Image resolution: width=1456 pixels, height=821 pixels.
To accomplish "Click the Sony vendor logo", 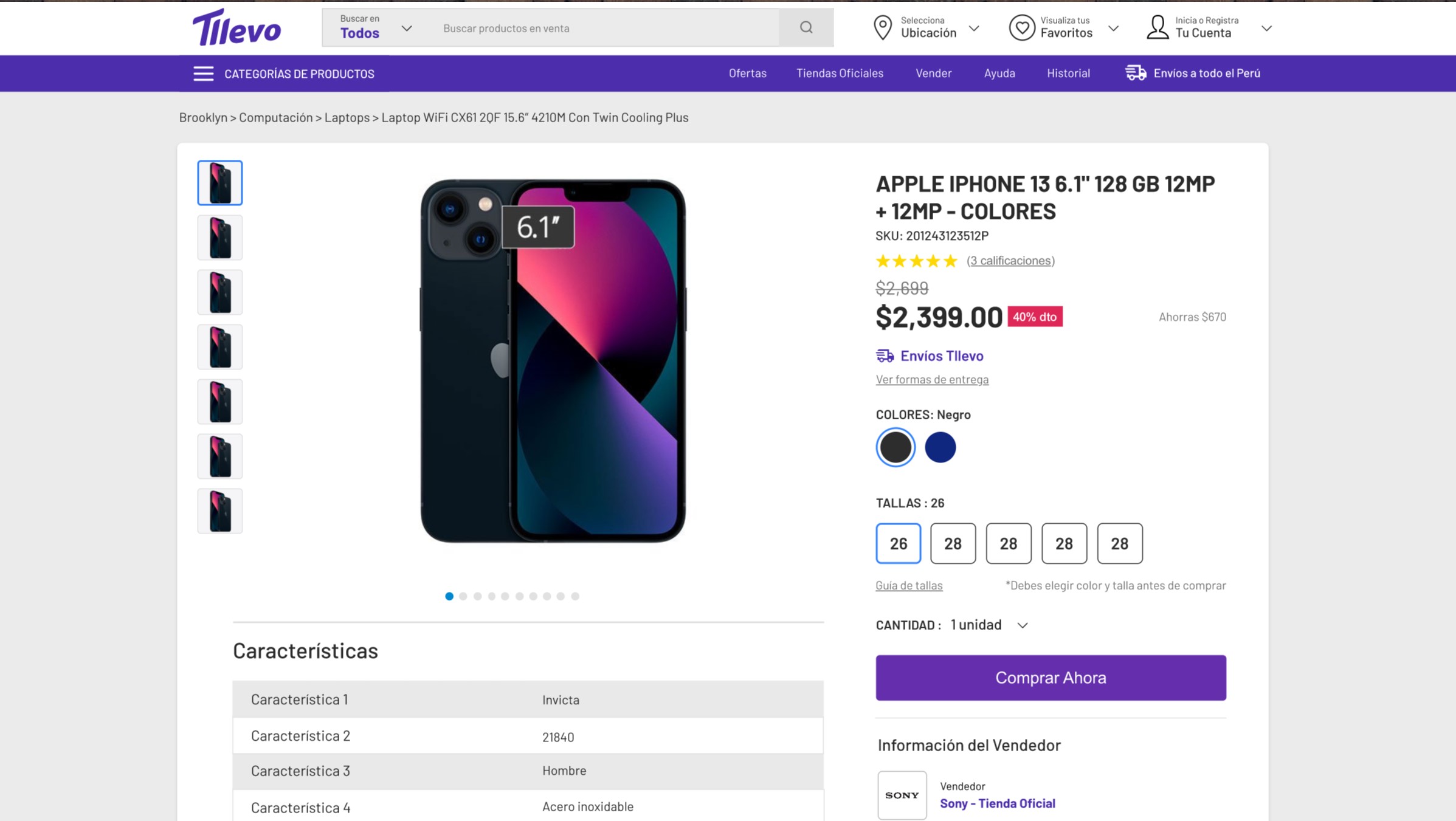I will 902,795.
